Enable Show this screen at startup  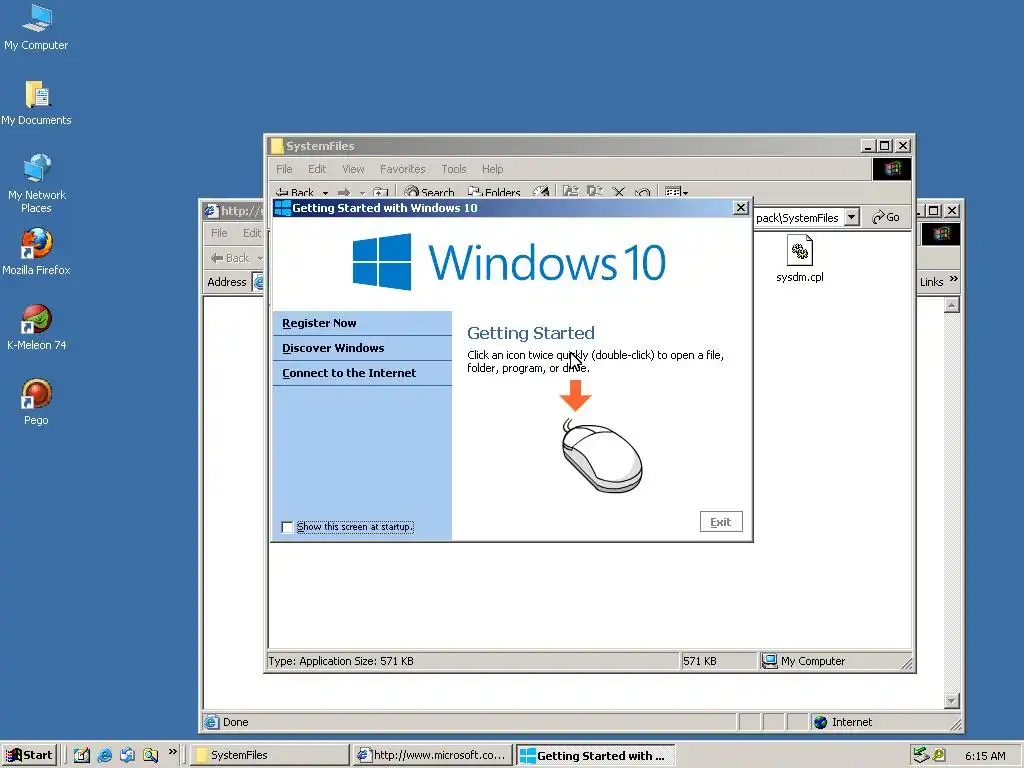287,527
